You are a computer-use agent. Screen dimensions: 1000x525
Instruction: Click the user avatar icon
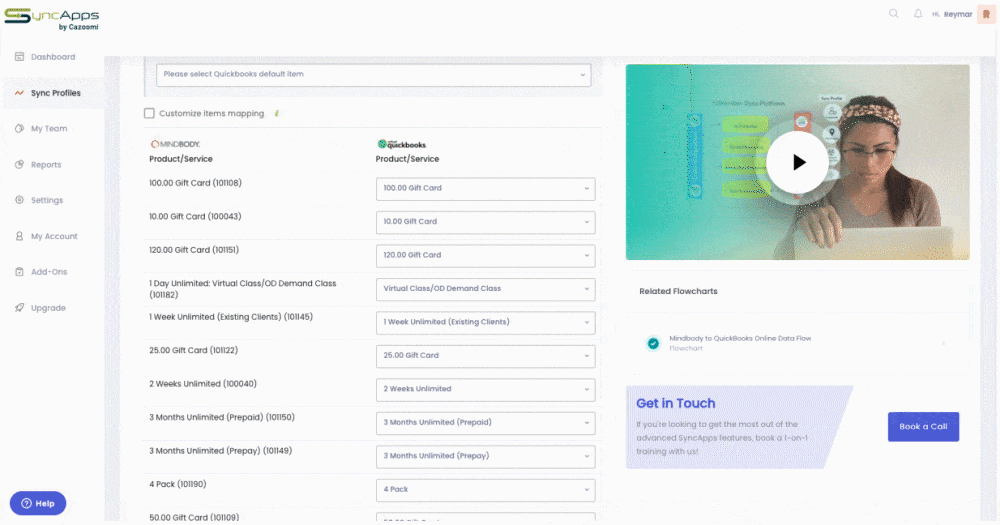point(986,14)
